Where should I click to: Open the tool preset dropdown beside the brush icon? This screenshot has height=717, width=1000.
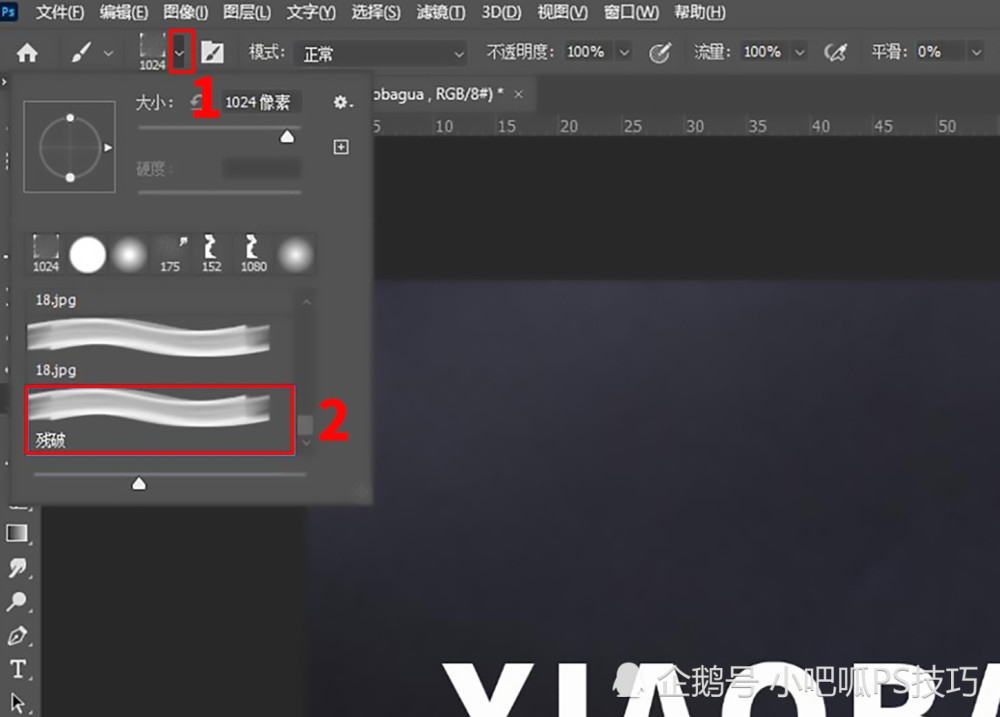[108, 54]
